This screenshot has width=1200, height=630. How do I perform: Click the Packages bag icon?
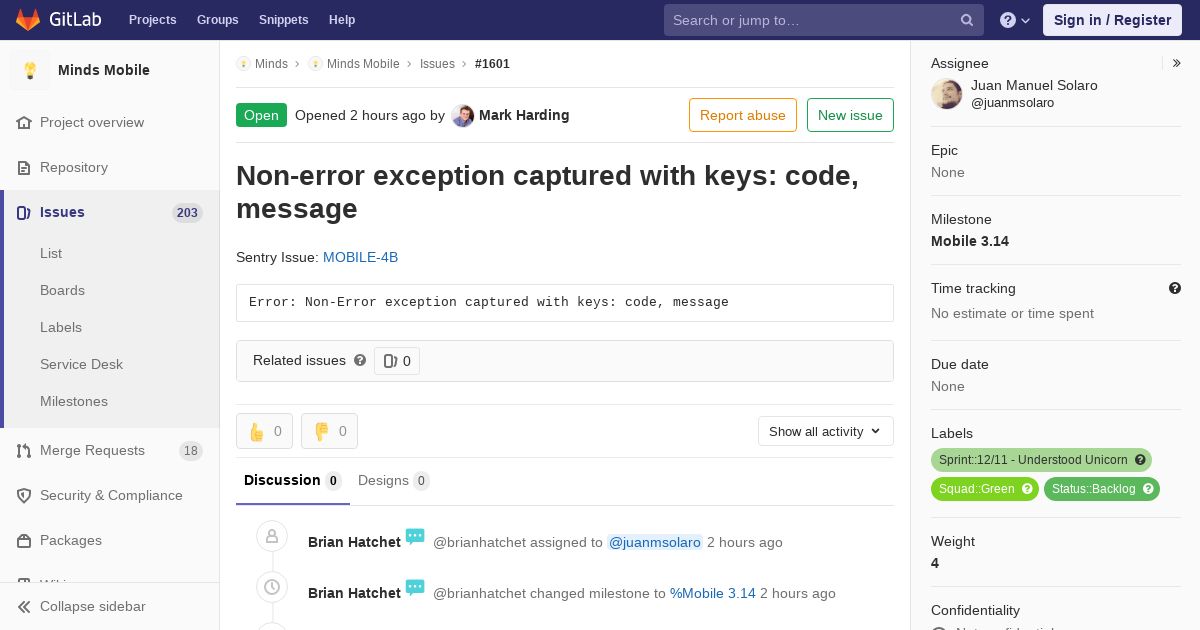[24, 540]
